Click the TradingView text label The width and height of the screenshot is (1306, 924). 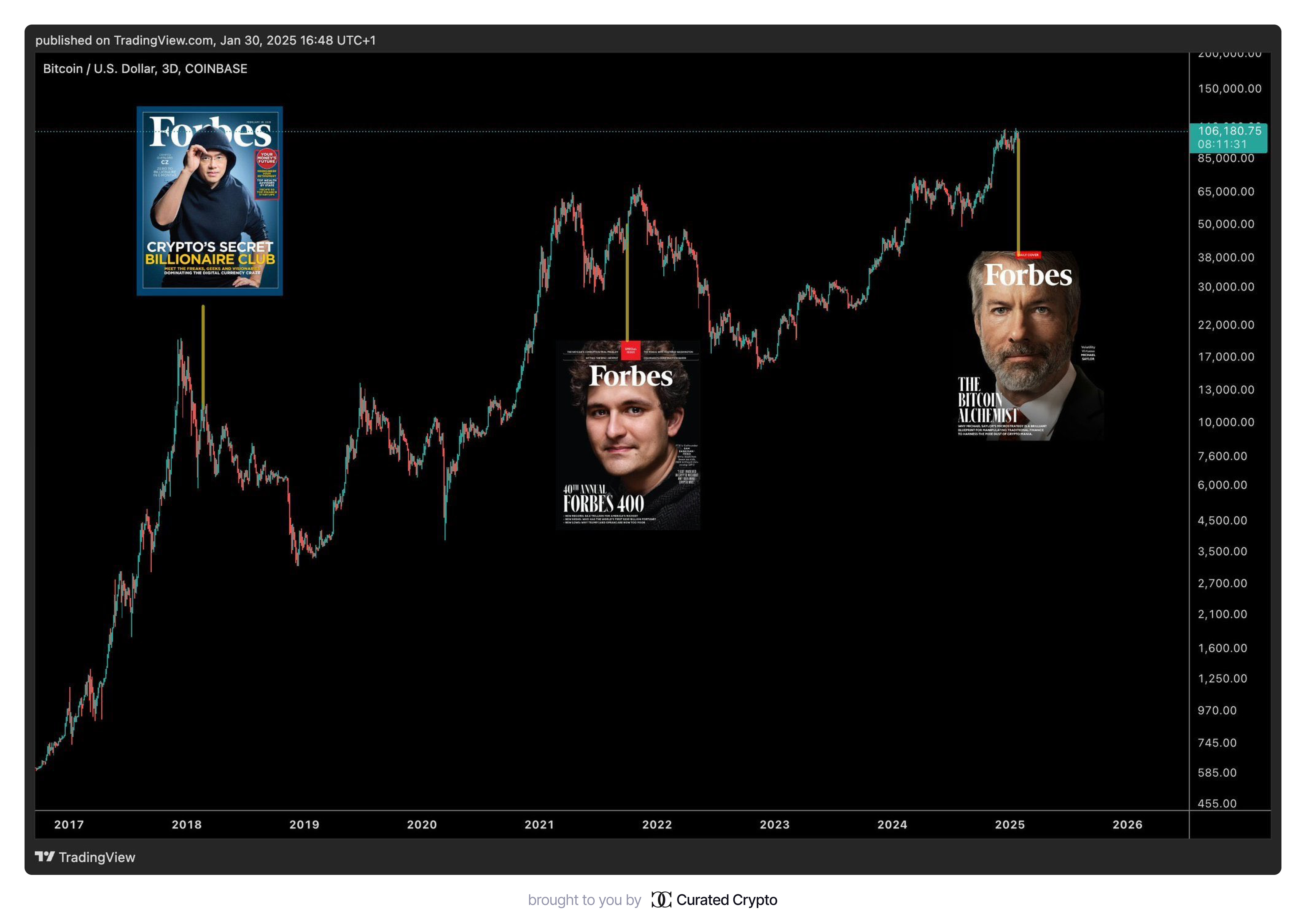97,857
